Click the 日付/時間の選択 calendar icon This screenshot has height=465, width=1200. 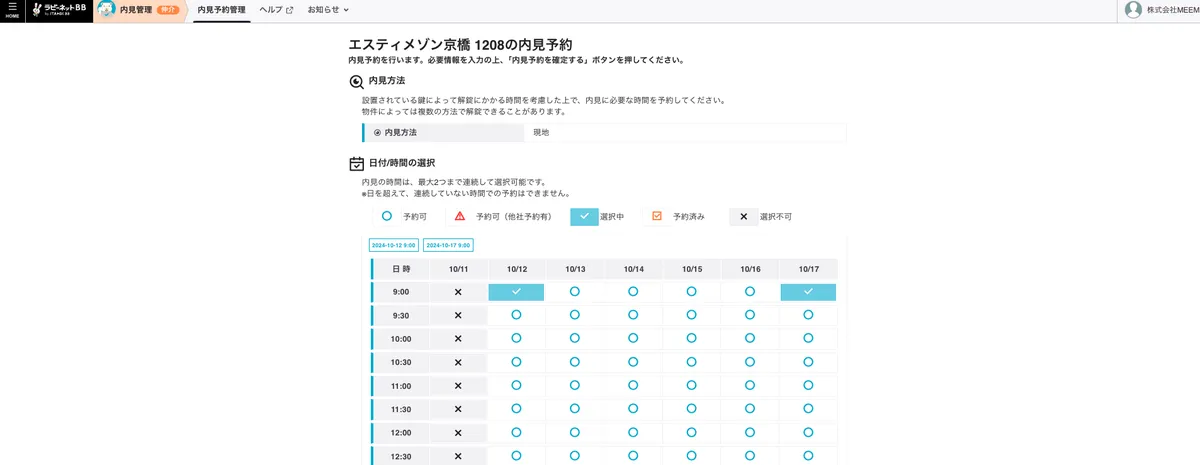pyautogui.click(x=356, y=163)
